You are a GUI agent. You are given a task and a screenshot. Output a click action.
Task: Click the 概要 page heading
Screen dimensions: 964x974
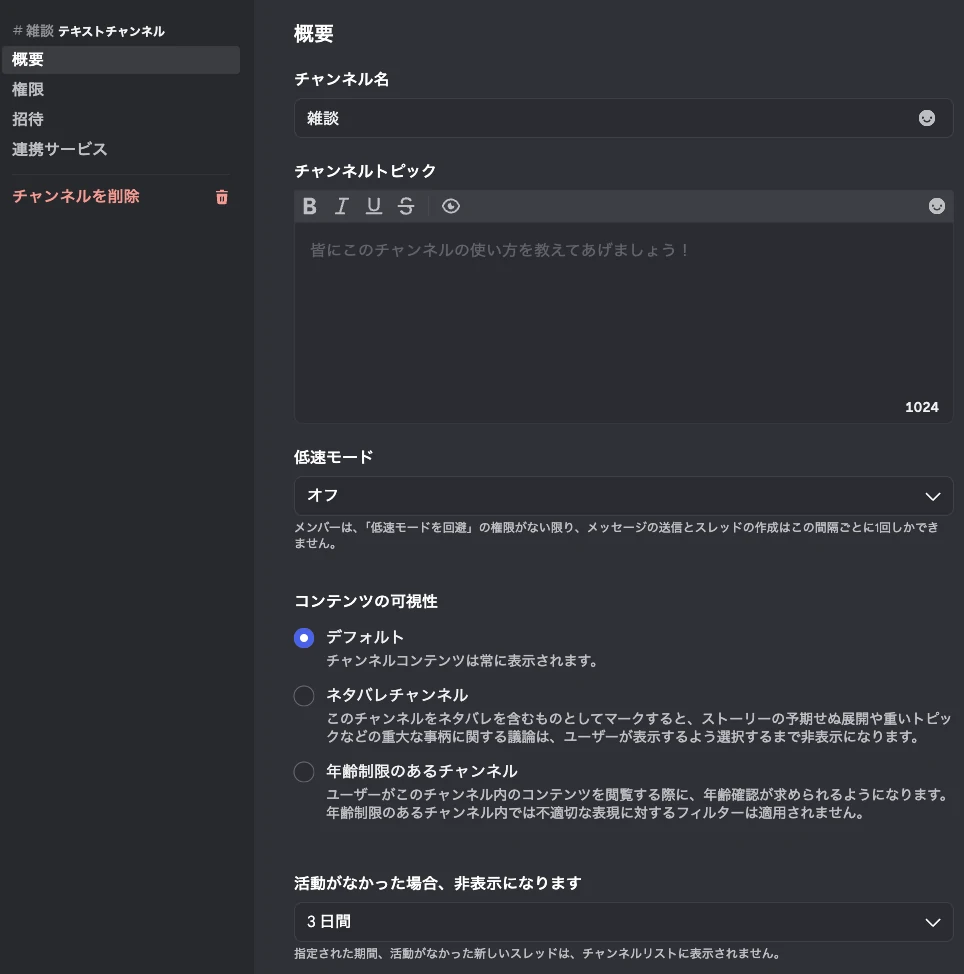pos(314,34)
